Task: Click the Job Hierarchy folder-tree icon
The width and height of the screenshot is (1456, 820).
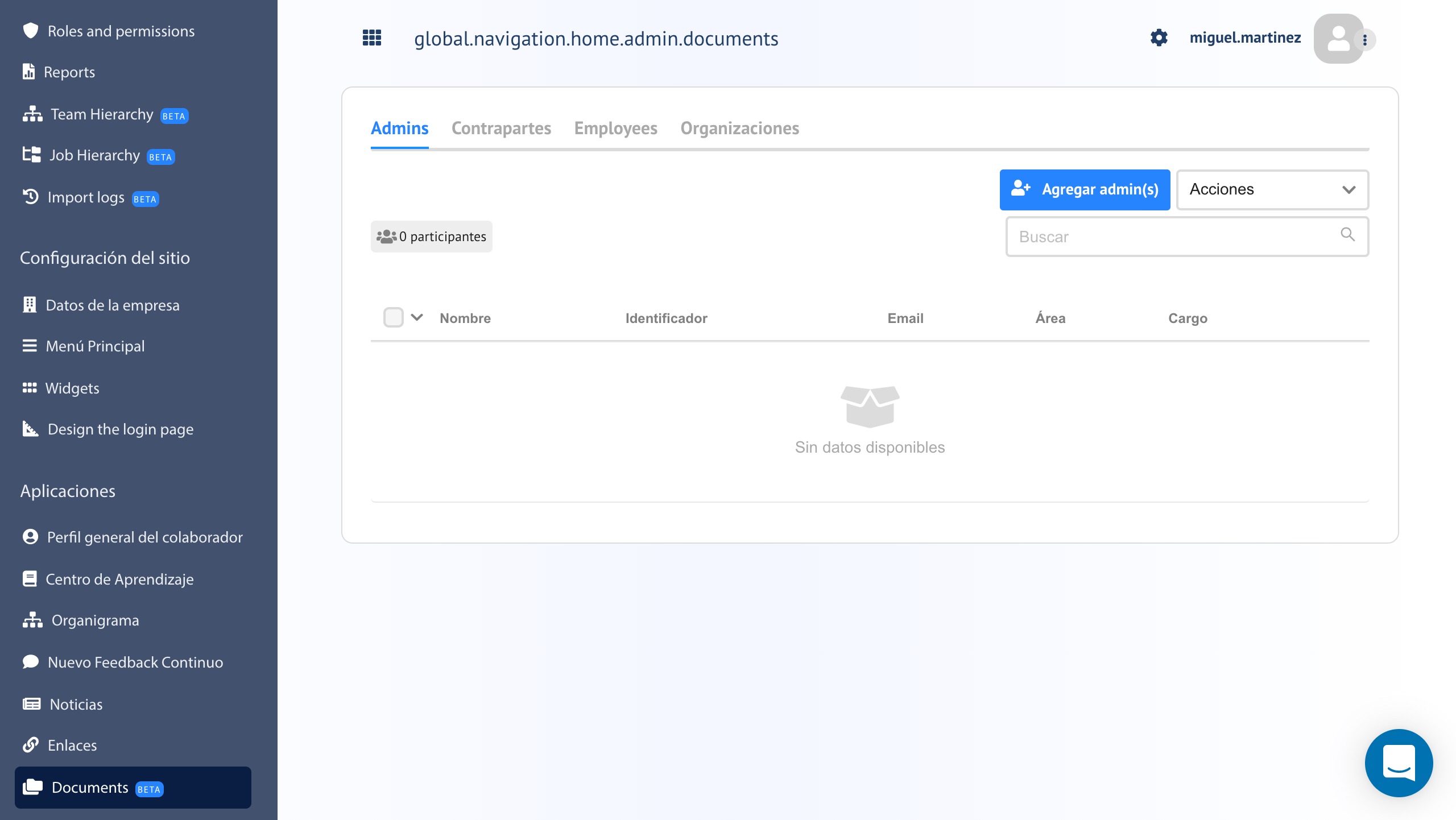Action: 32,155
